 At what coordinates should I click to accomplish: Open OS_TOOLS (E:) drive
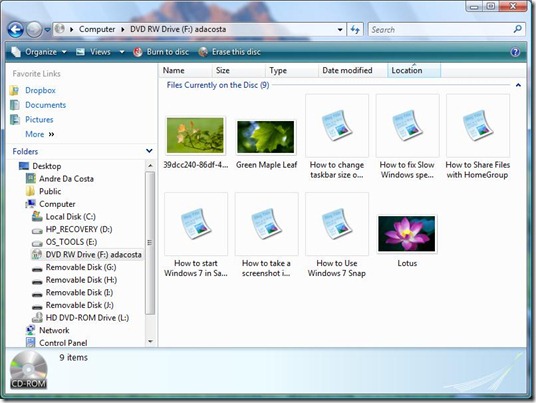click(71, 242)
